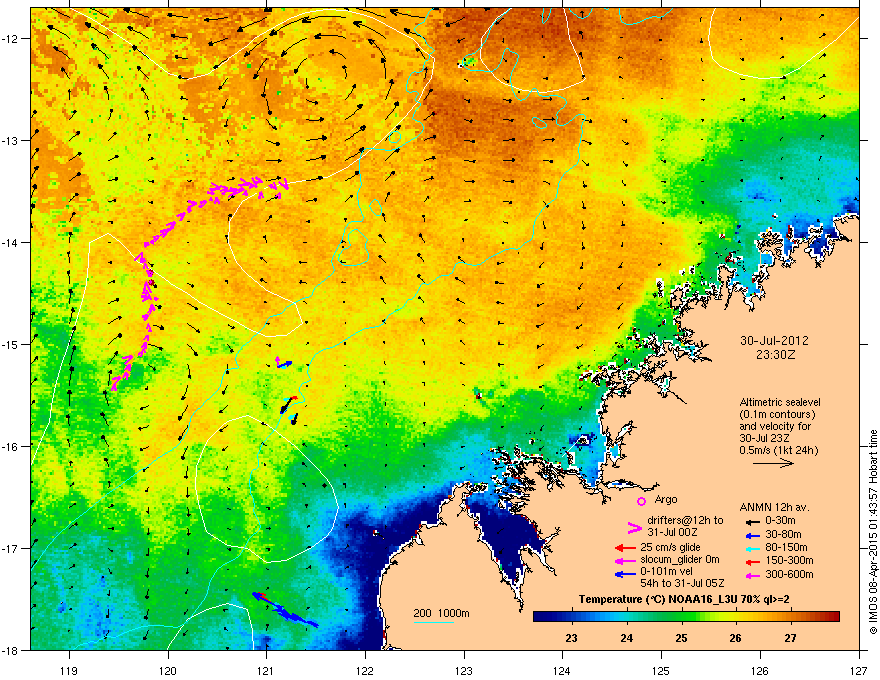Click the "Temperature (°C) NOAA16_L3U 70% ql>=2" title

[x=684, y=599]
